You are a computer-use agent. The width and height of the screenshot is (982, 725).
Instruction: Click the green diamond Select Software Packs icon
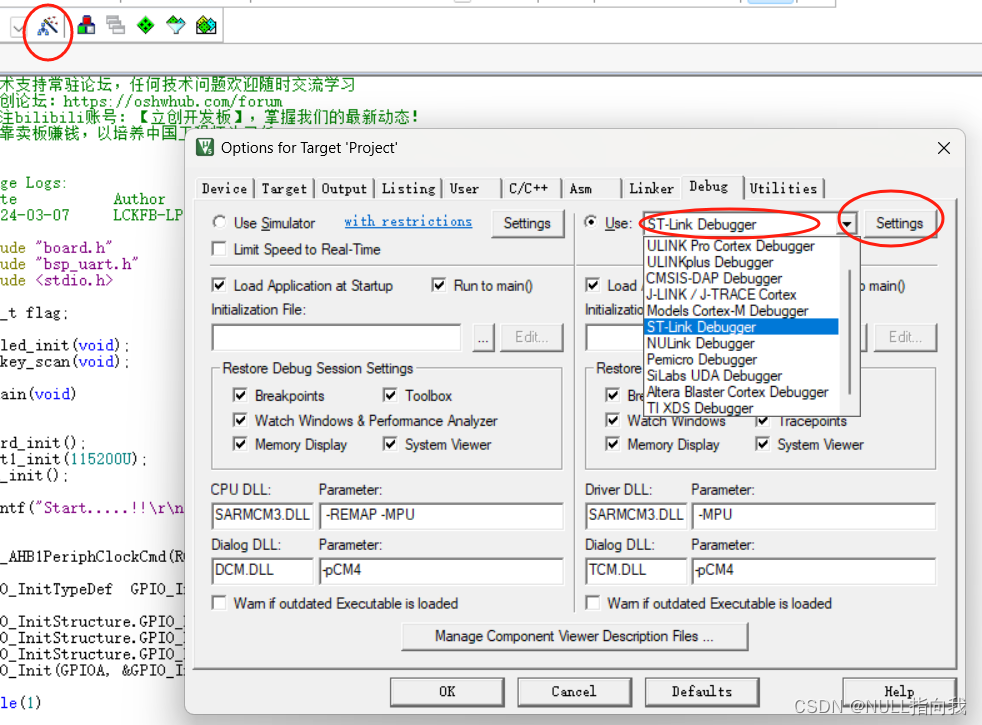pos(145,26)
